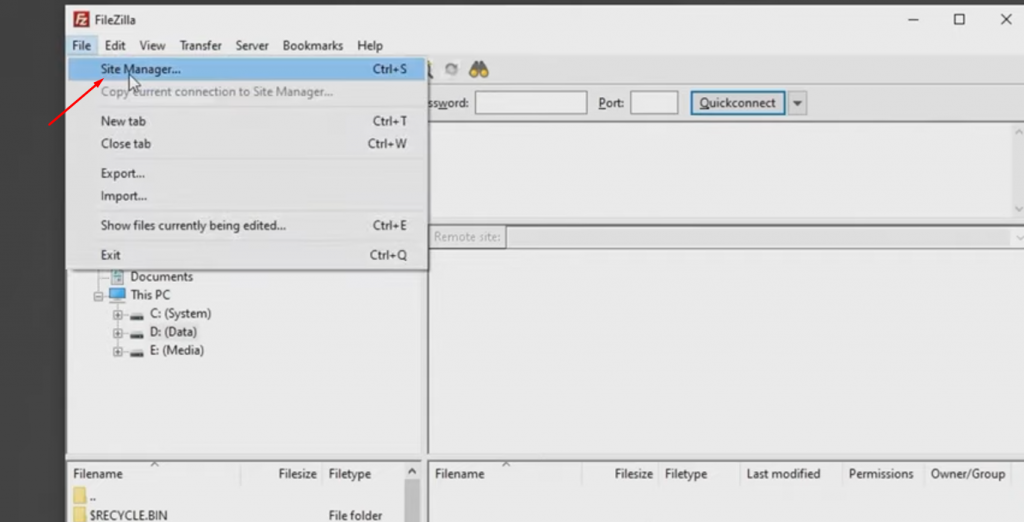Open Site Manager from the File menu
The image size is (1024, 522).
pos(246,69)
